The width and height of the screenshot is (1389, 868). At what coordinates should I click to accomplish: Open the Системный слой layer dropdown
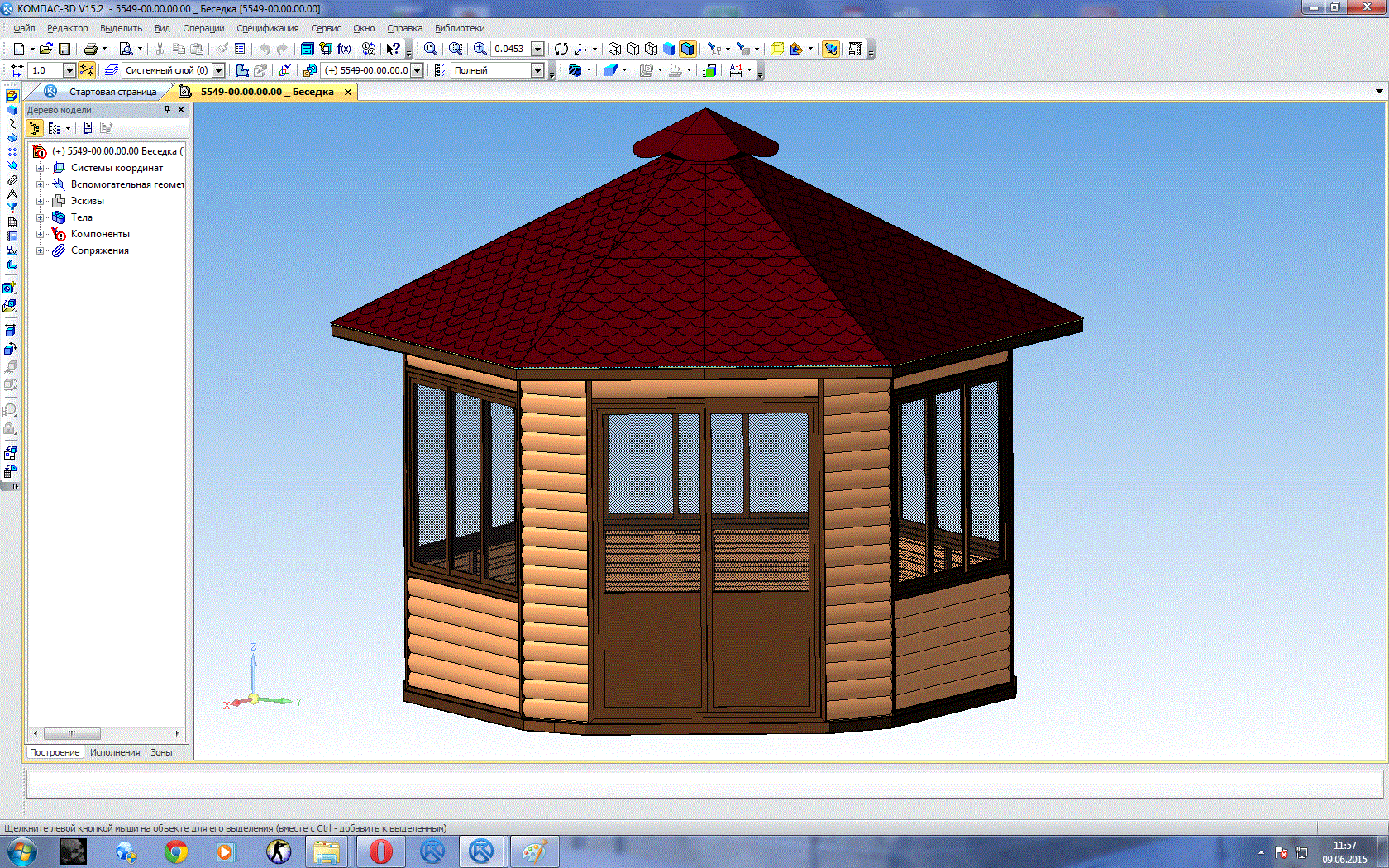(x=218, y=70)
